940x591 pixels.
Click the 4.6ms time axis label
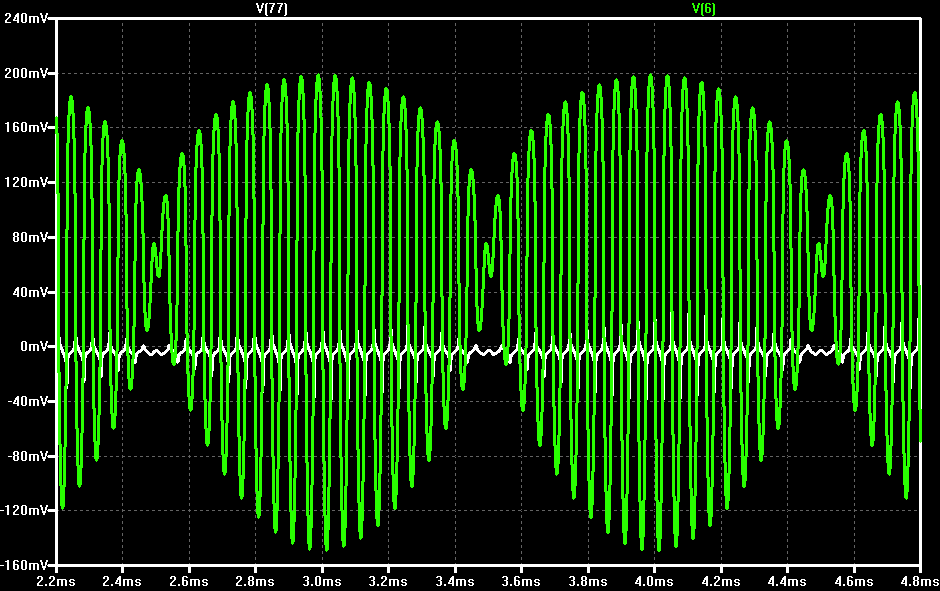point(854,581)
